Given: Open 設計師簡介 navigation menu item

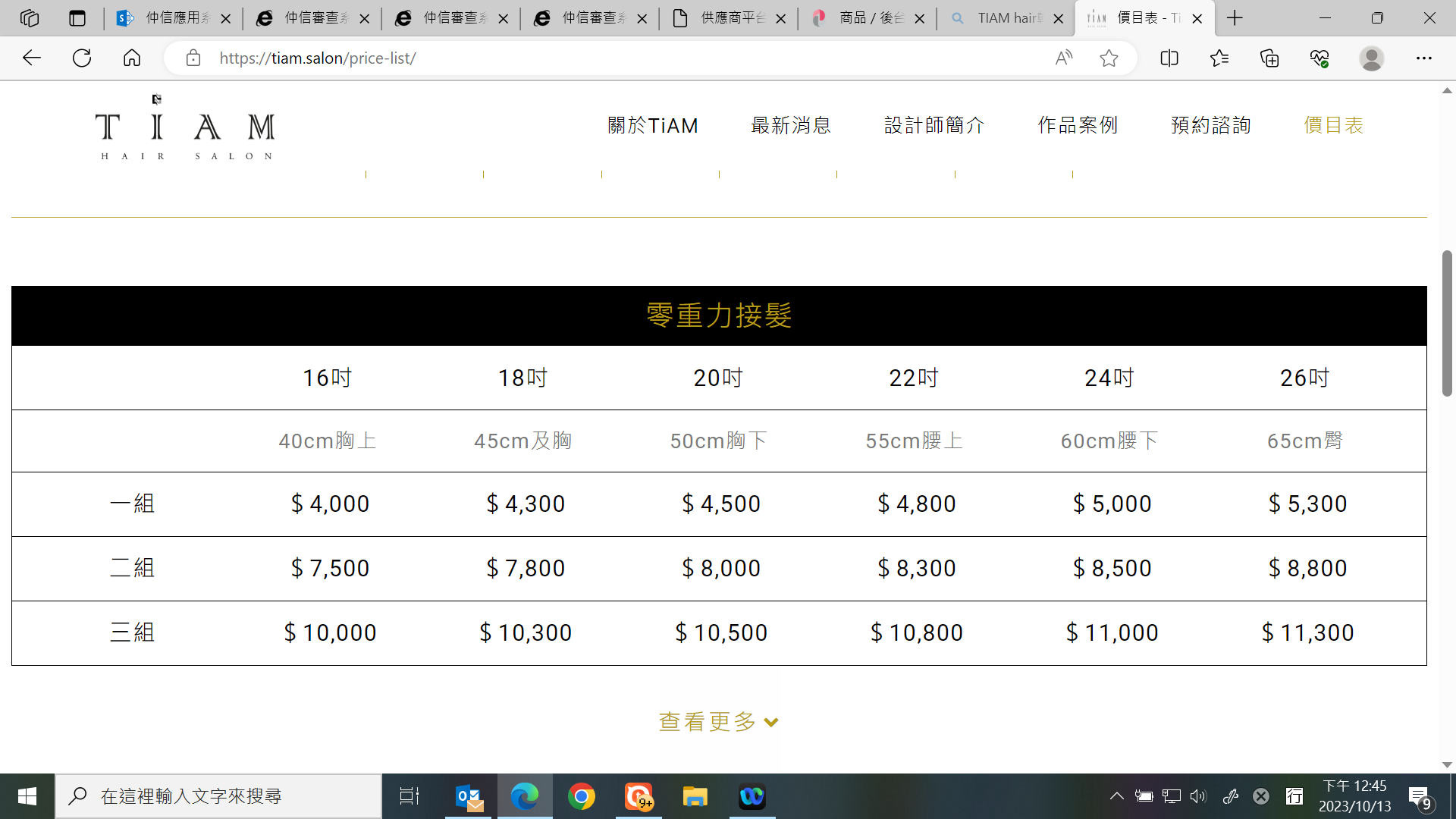Looking at the screenshot, I should pos(934,125).
